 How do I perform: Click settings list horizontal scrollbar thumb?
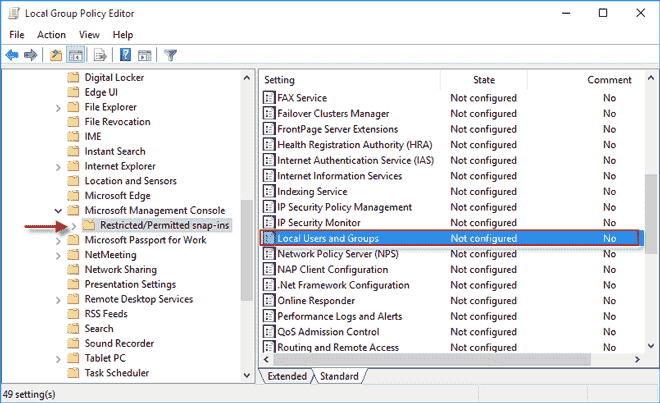click(x=432, y=359)
